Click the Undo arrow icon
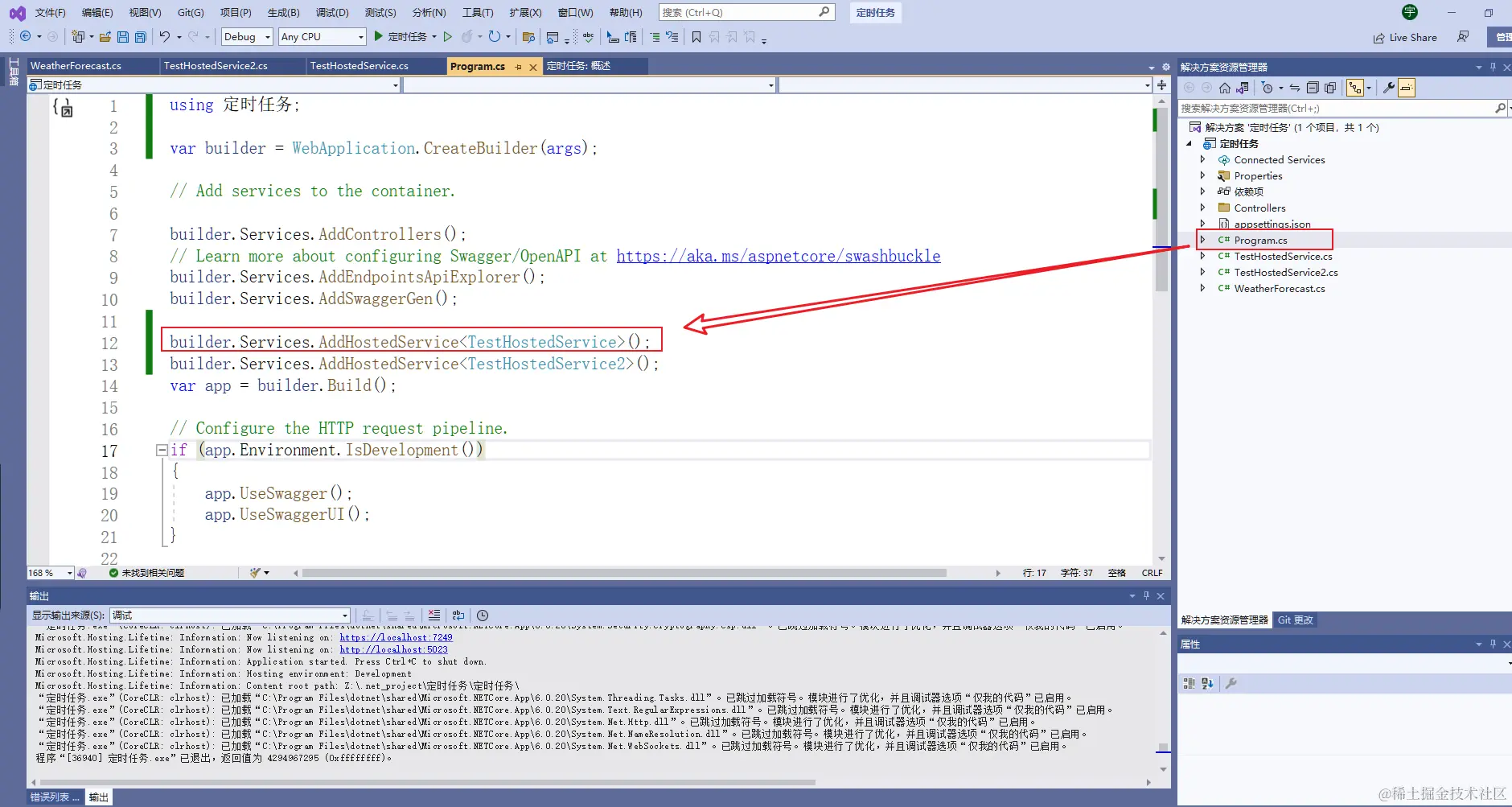 [164, 37]
